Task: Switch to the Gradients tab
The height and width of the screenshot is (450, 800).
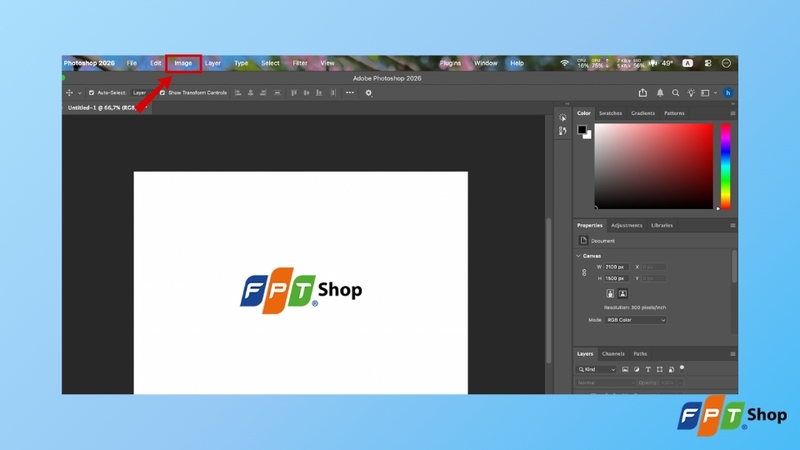Action: [643, 113]
